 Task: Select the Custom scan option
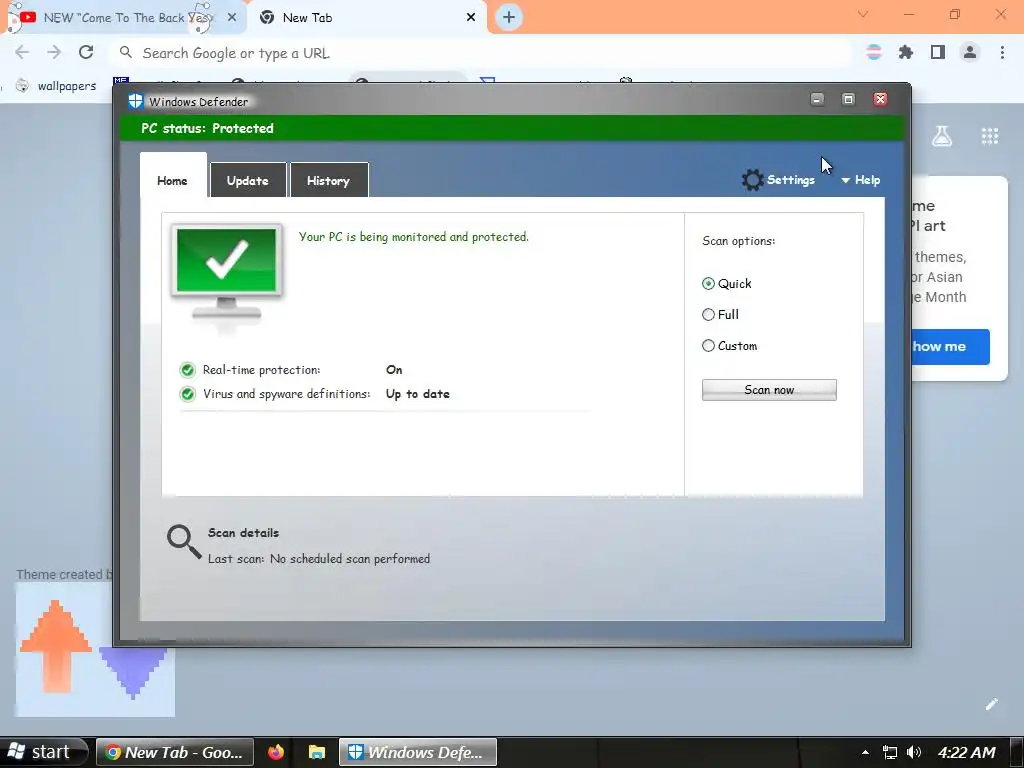(x=708, y=345)
